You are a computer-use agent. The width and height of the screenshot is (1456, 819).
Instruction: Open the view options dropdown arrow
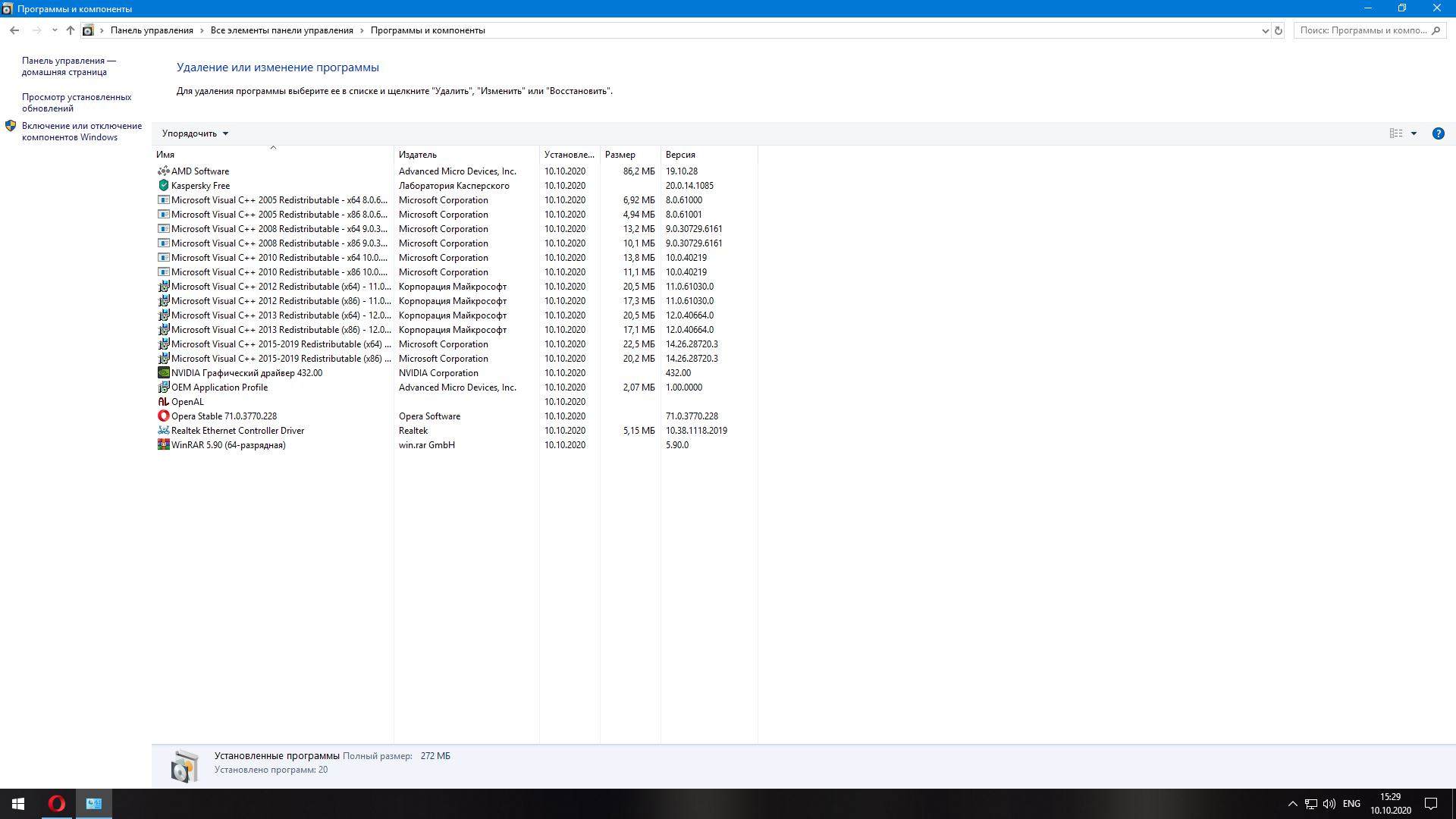(1414, 133)
